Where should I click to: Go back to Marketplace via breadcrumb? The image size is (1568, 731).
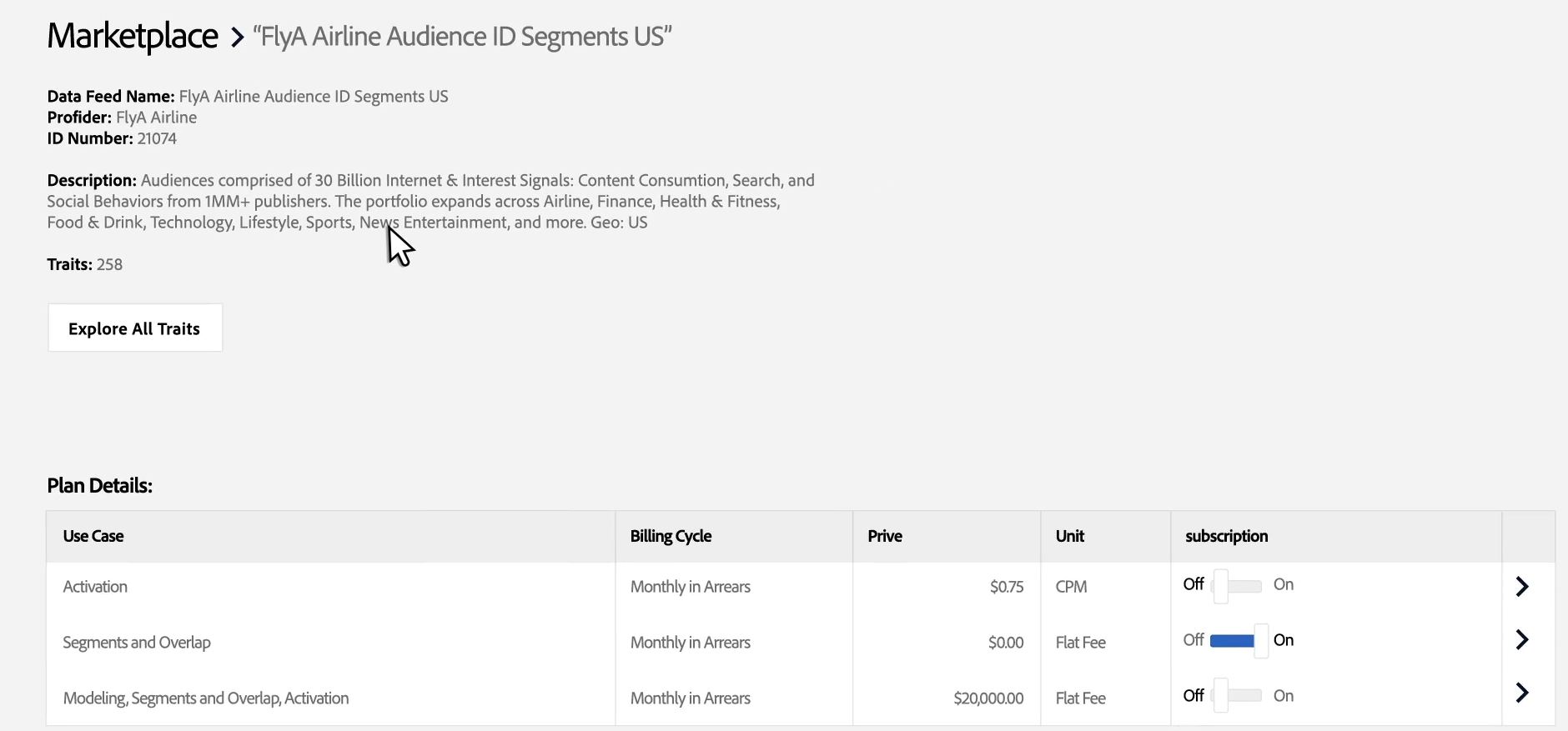[x=133, y=36]
